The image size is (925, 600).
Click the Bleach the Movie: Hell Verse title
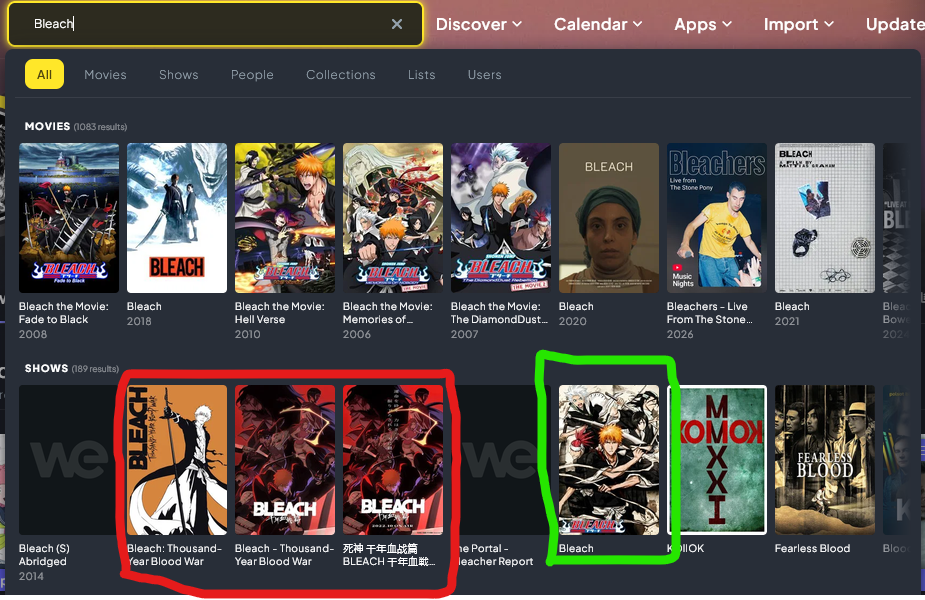tap(280, 313)
